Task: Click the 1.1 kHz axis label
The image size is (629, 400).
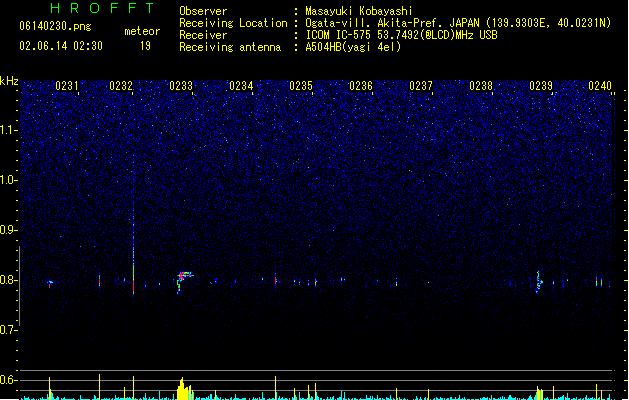Action: click(x=8, y=130)
